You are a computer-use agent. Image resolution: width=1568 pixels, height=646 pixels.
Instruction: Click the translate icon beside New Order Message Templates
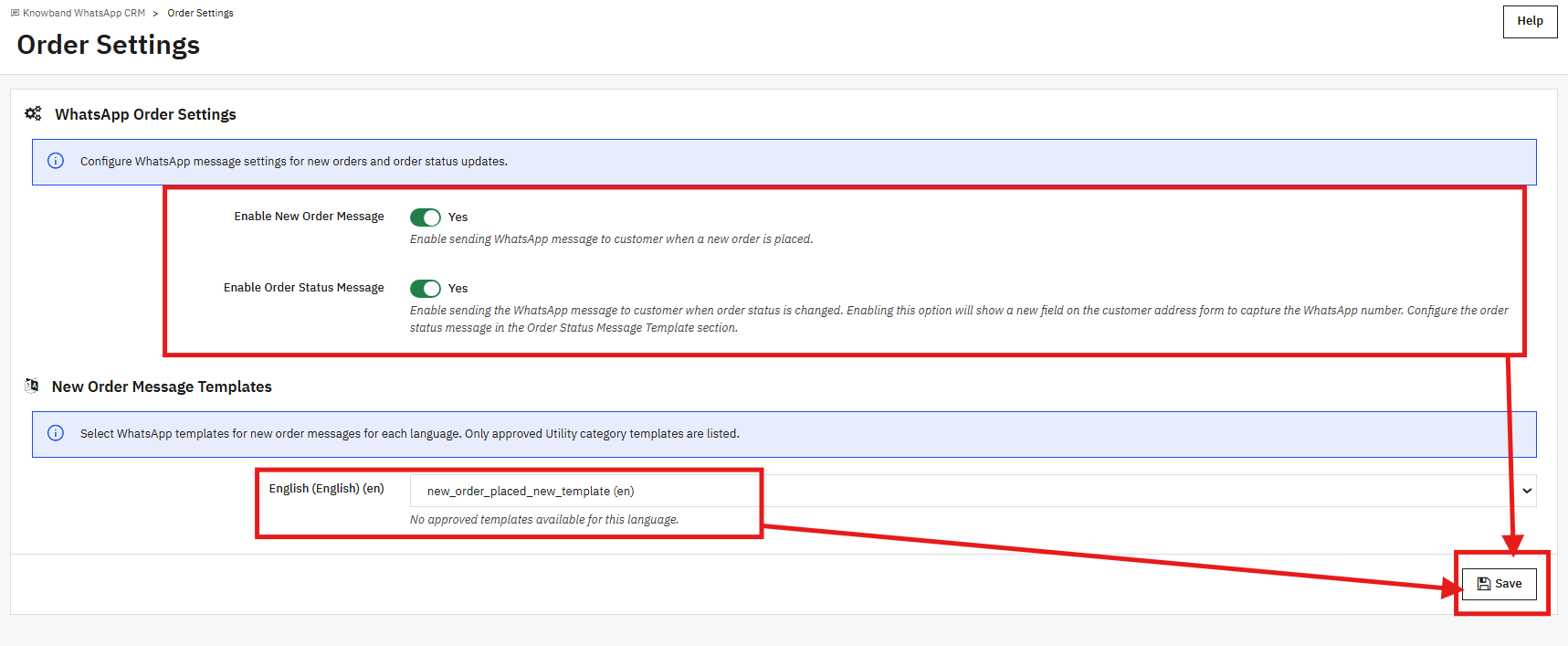point(32,386)
